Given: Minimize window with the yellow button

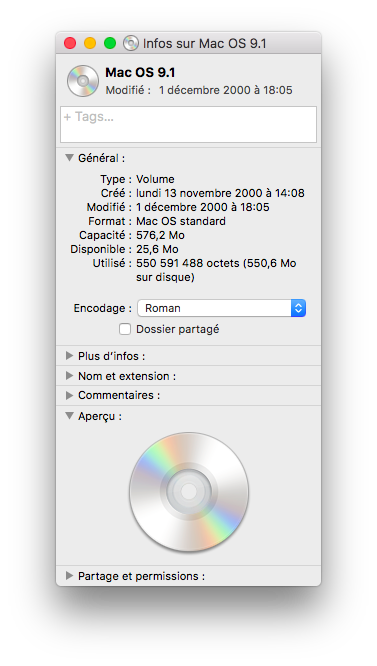Looking at the screenshot, I should point(90,43).
